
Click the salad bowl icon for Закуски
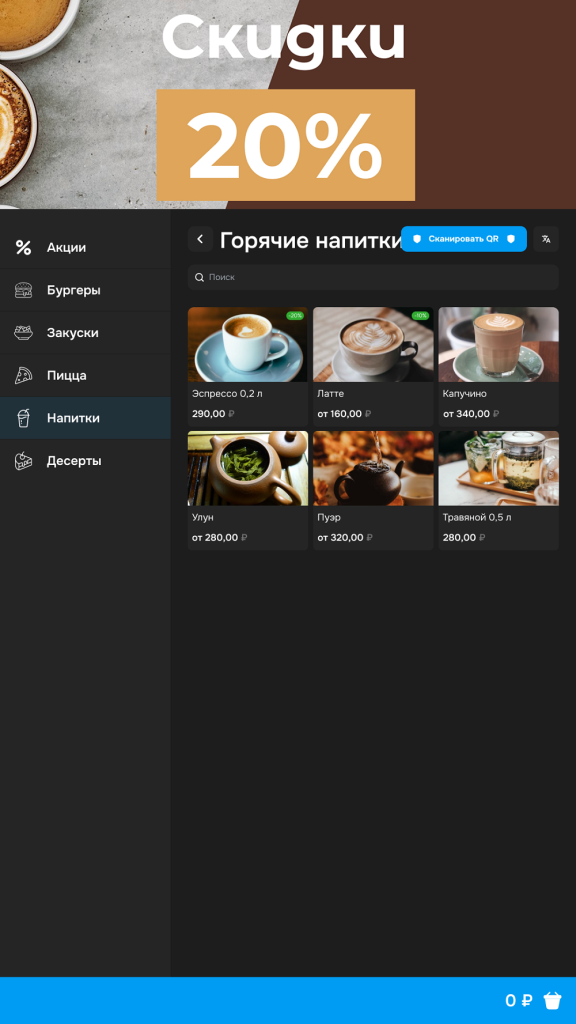point(24,333)
